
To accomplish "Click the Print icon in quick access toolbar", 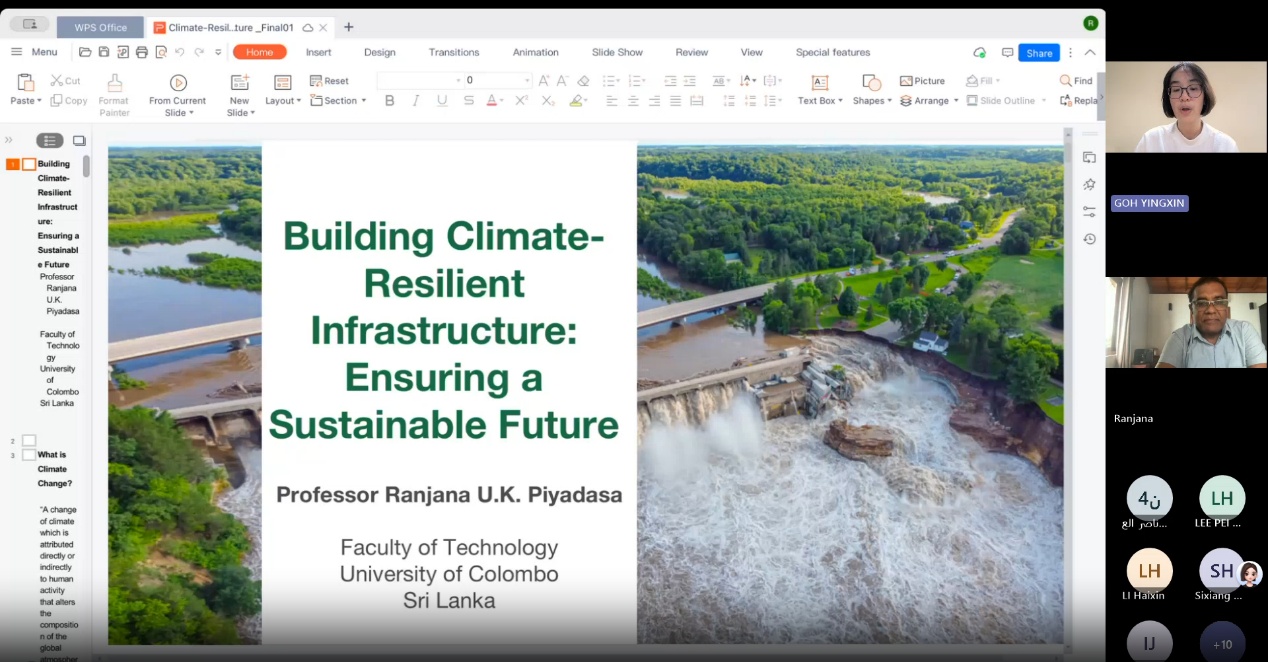I will pos(142,52).
